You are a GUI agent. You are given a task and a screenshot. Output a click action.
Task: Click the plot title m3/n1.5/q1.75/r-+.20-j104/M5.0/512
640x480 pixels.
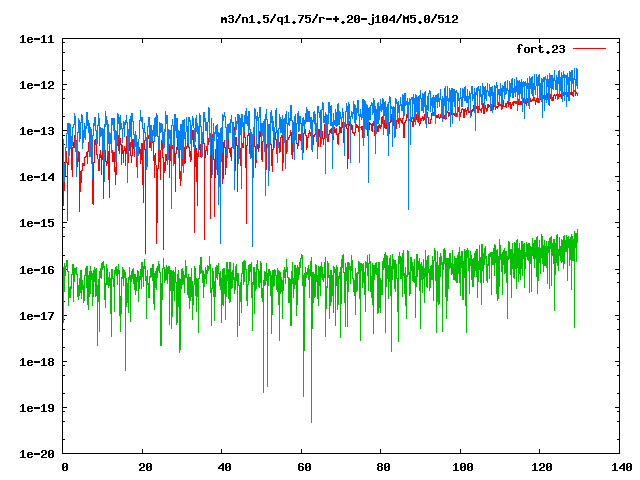coord(339,19)
